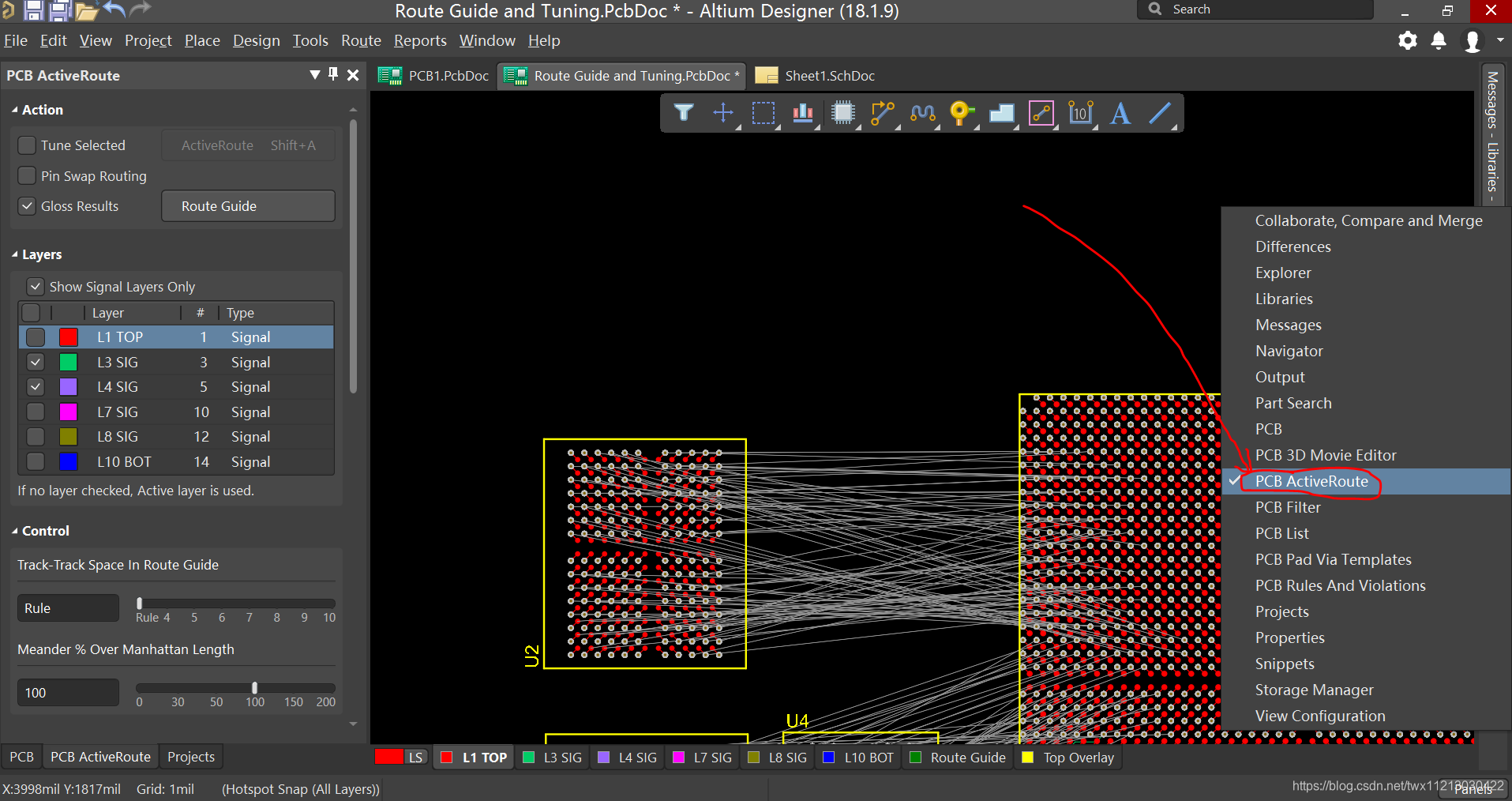Open the Design menu
The width and height of the screenshot is (1512, 801).
[x=257, y=40]
